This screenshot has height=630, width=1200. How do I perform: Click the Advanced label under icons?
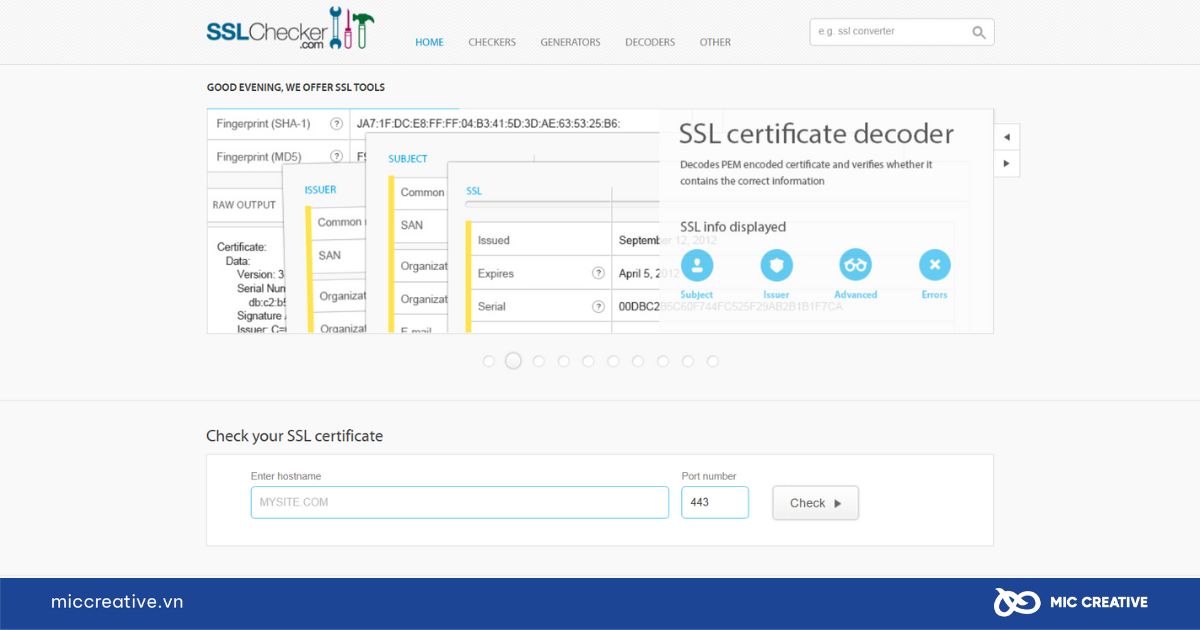856,295
